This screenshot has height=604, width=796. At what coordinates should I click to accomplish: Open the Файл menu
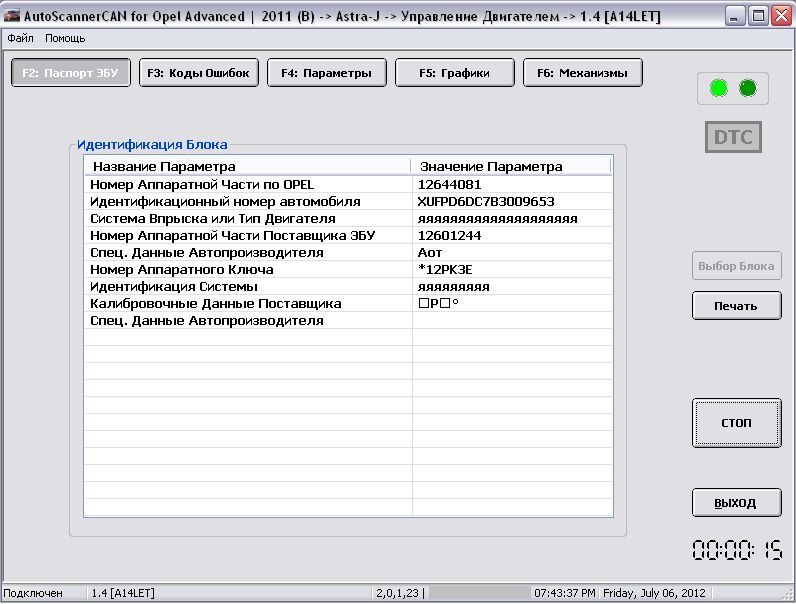pos(20,38)
